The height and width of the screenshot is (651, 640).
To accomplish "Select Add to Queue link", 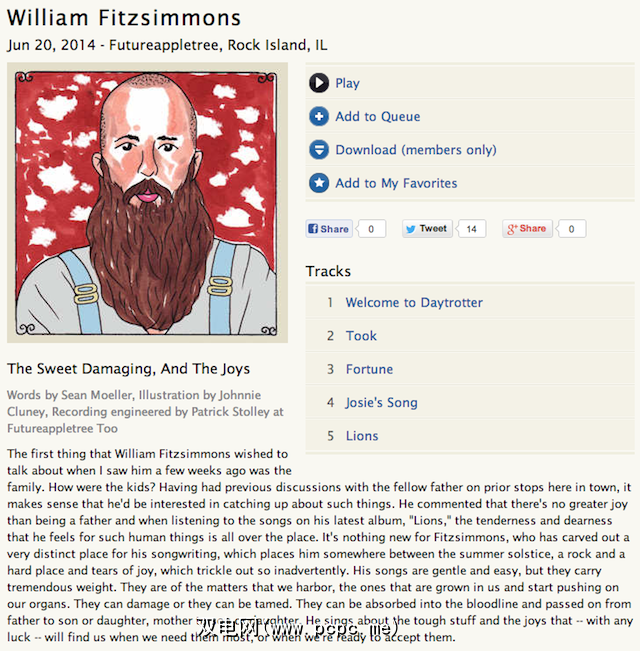I will coord(378,116).
